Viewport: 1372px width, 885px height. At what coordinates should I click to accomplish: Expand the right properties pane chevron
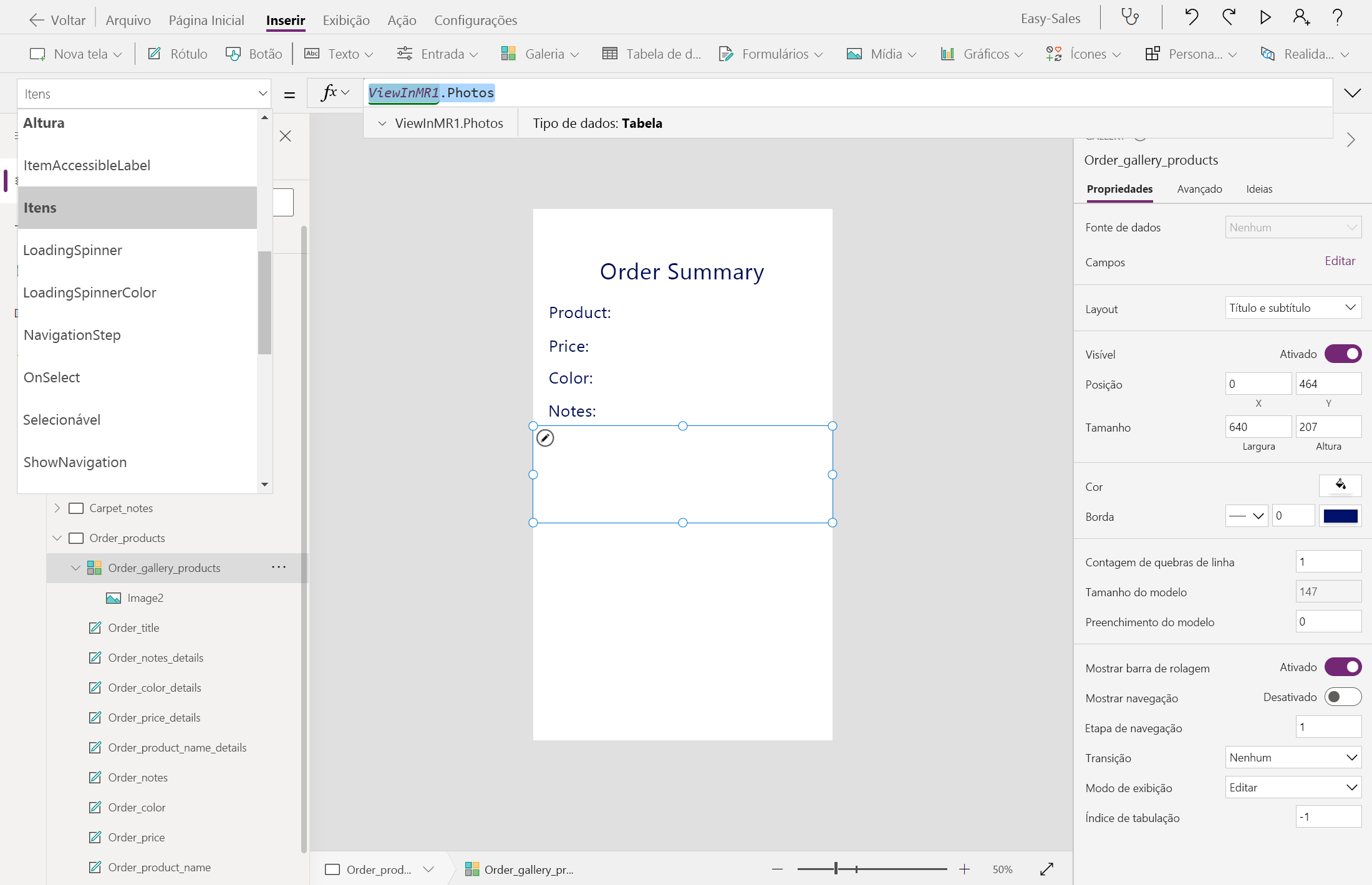tap(1351, 140)
